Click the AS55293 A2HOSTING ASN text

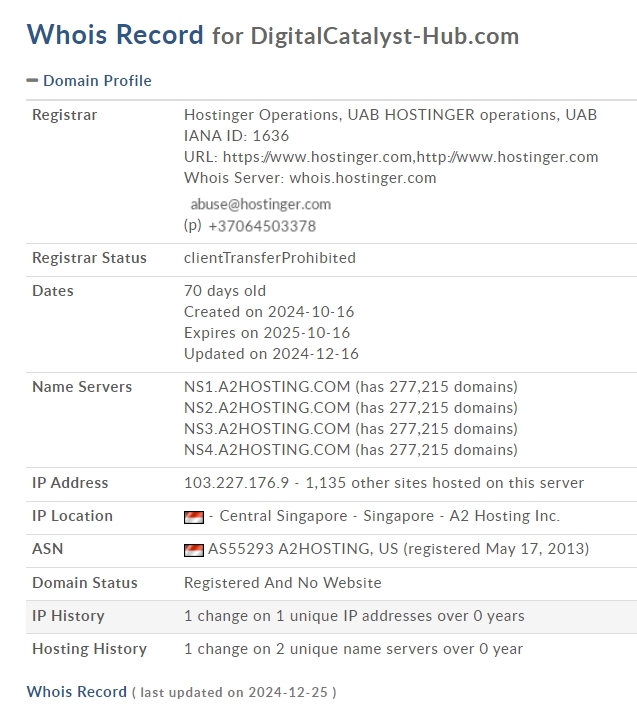(x=399, y=549)
